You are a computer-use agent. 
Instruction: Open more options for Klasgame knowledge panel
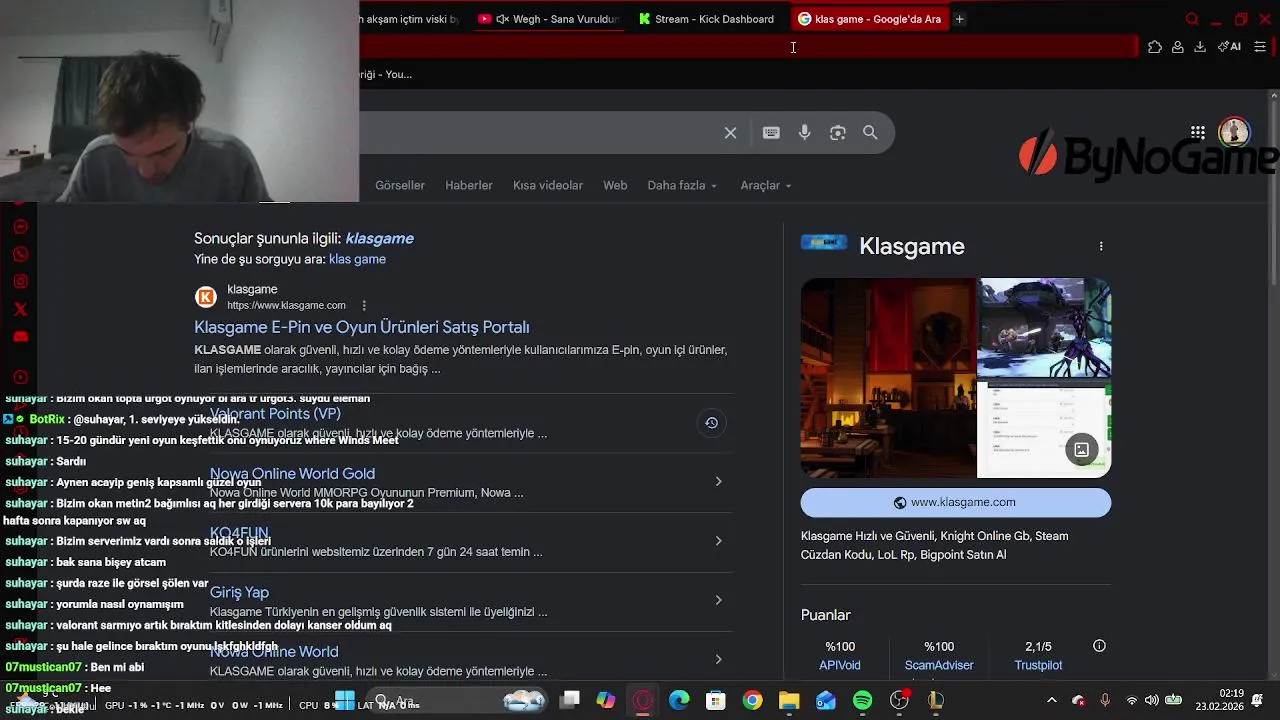[x=1101, y=246]
